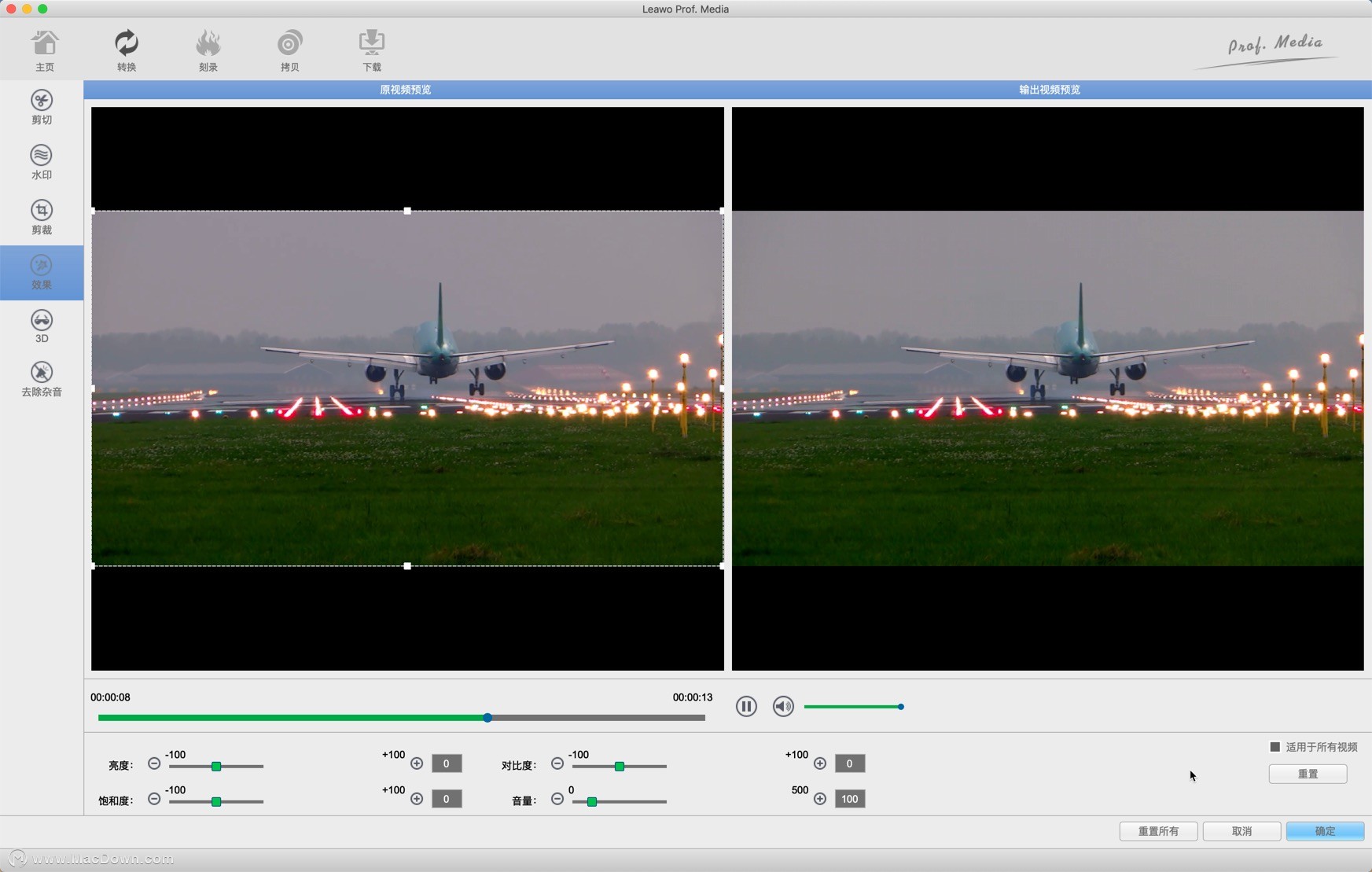Decrease 音量 volume with minus button
Viewport: 1372px width, 872px height.
[x=557, y=799]
